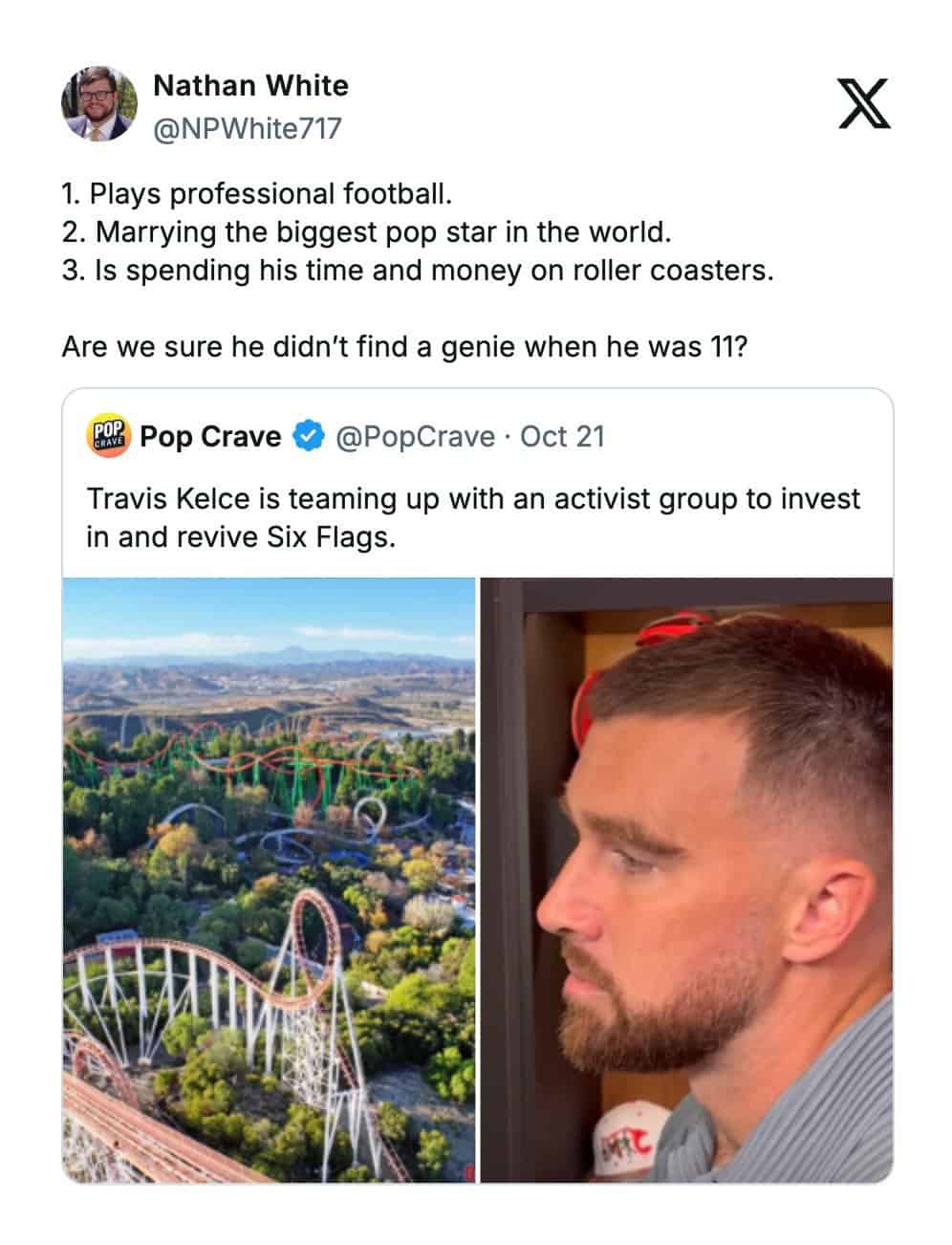Open the bearded man profile photo
The image size is (952, 1245).
[686, 880]
